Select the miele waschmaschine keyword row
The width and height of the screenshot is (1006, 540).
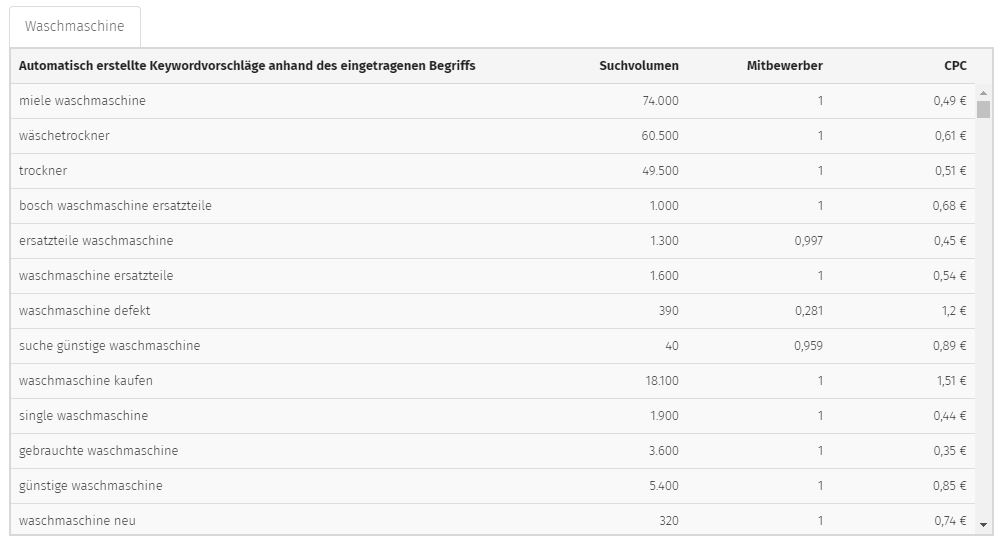tap(493, 101)
